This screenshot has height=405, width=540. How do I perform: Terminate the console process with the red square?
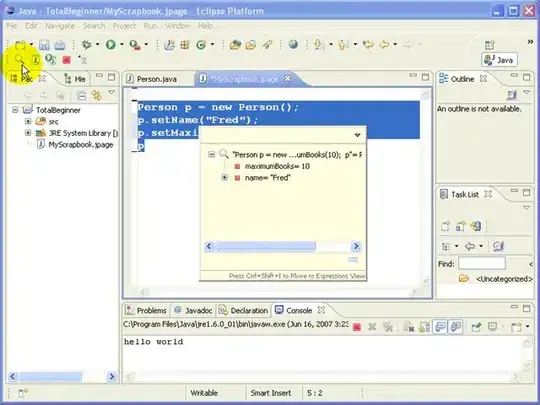[x=357, y=327]
